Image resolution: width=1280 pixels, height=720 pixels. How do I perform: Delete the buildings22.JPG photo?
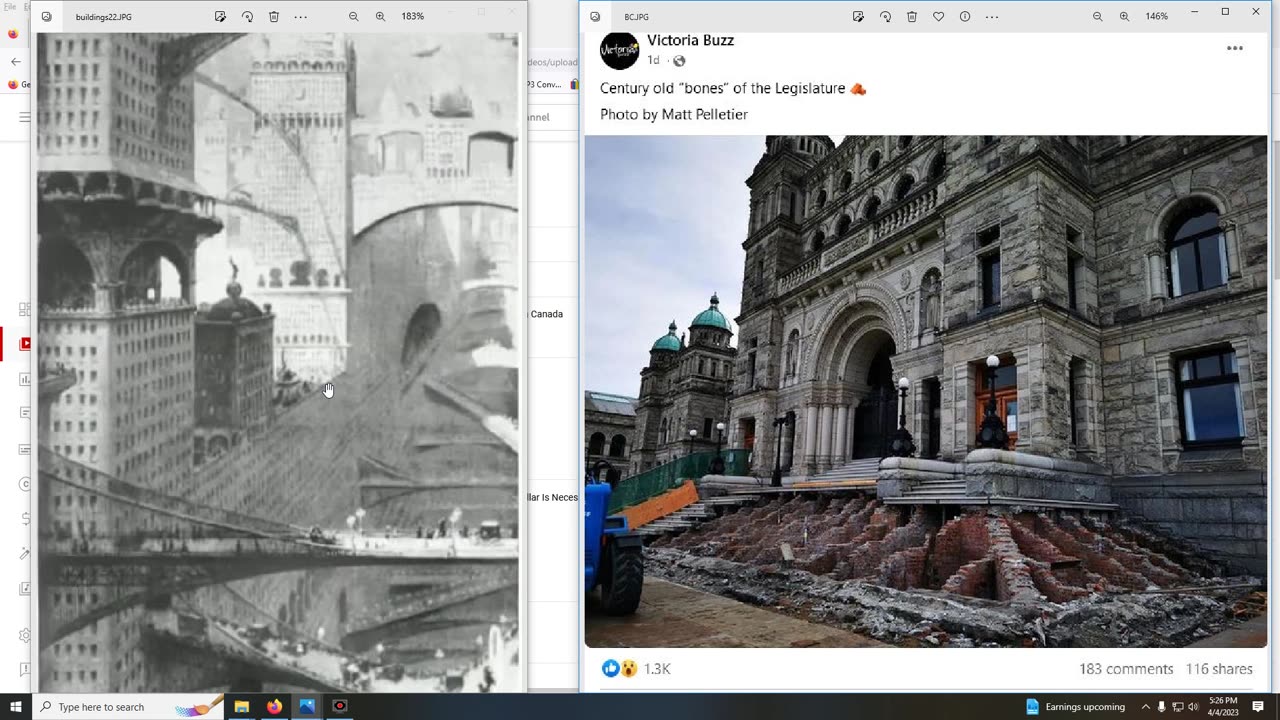pyautogui.click(x=274, y=17)
